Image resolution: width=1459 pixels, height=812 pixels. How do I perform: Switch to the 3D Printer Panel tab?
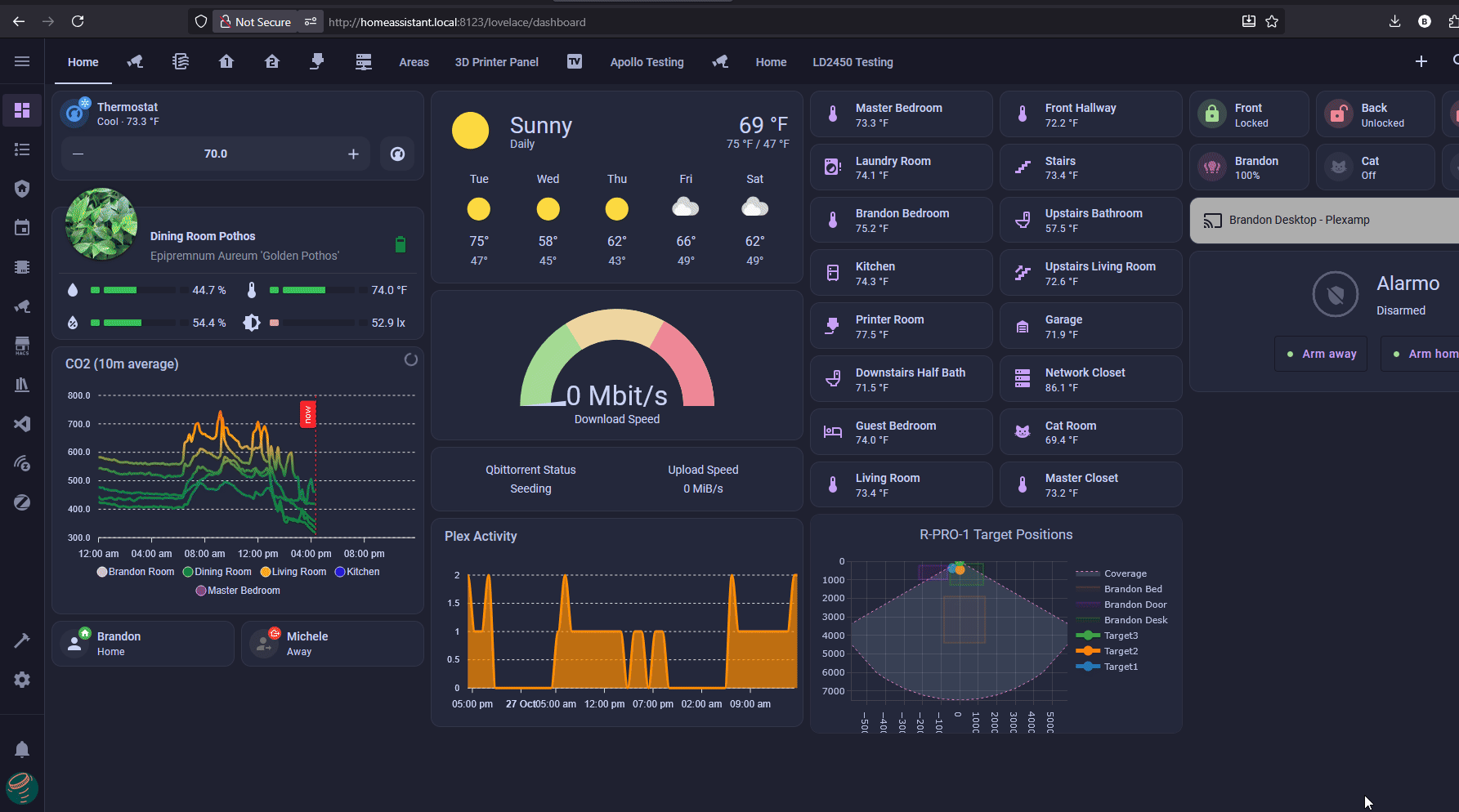(496, 62)
